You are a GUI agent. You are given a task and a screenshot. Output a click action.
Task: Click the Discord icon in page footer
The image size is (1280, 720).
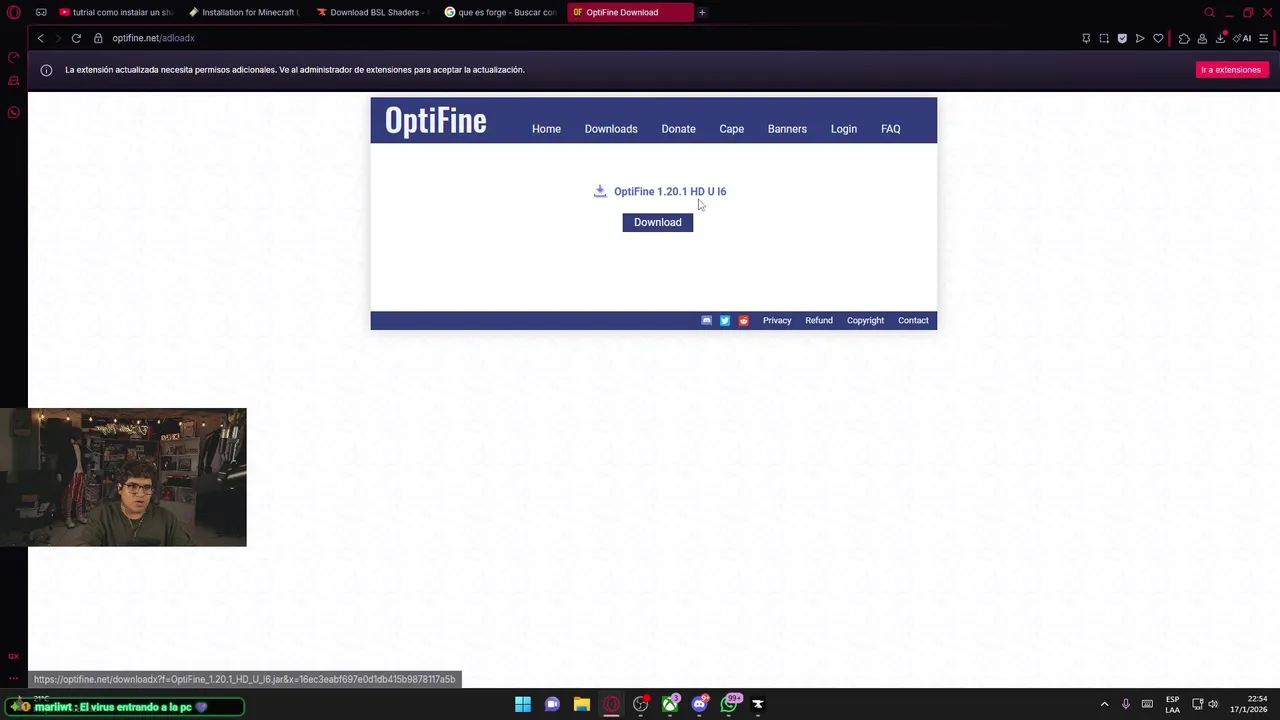click(x=707, y=321)
